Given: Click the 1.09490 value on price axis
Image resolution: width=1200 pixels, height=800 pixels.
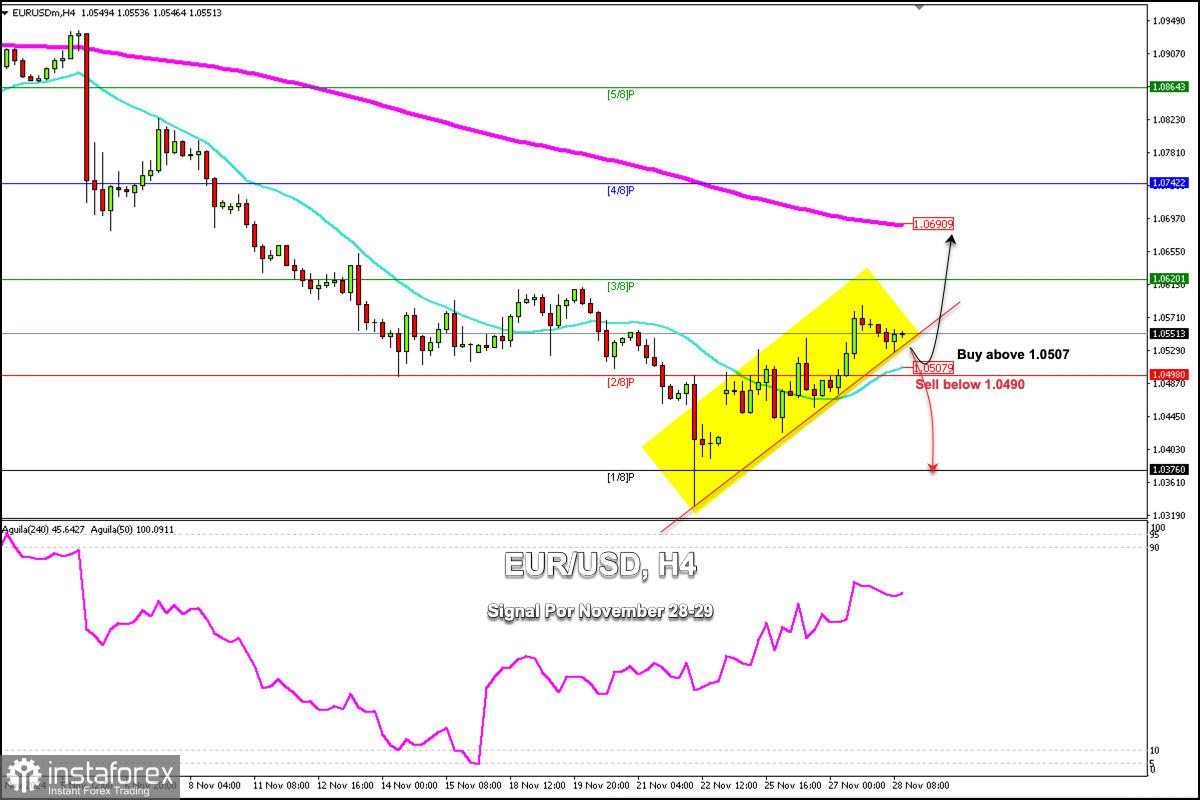Looking at the screenshot, I should point(1168,21).
